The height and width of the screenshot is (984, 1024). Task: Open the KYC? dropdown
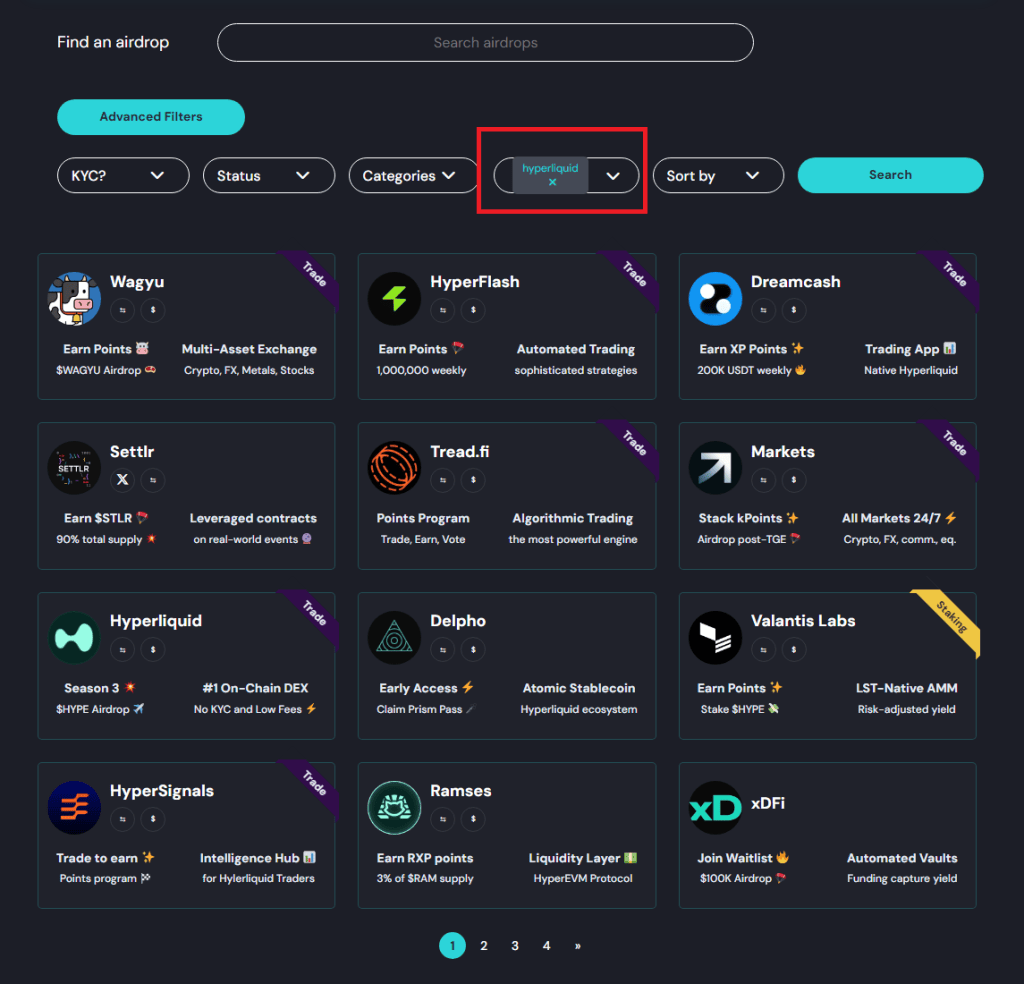pyautogui.click(x=123, y=175)
